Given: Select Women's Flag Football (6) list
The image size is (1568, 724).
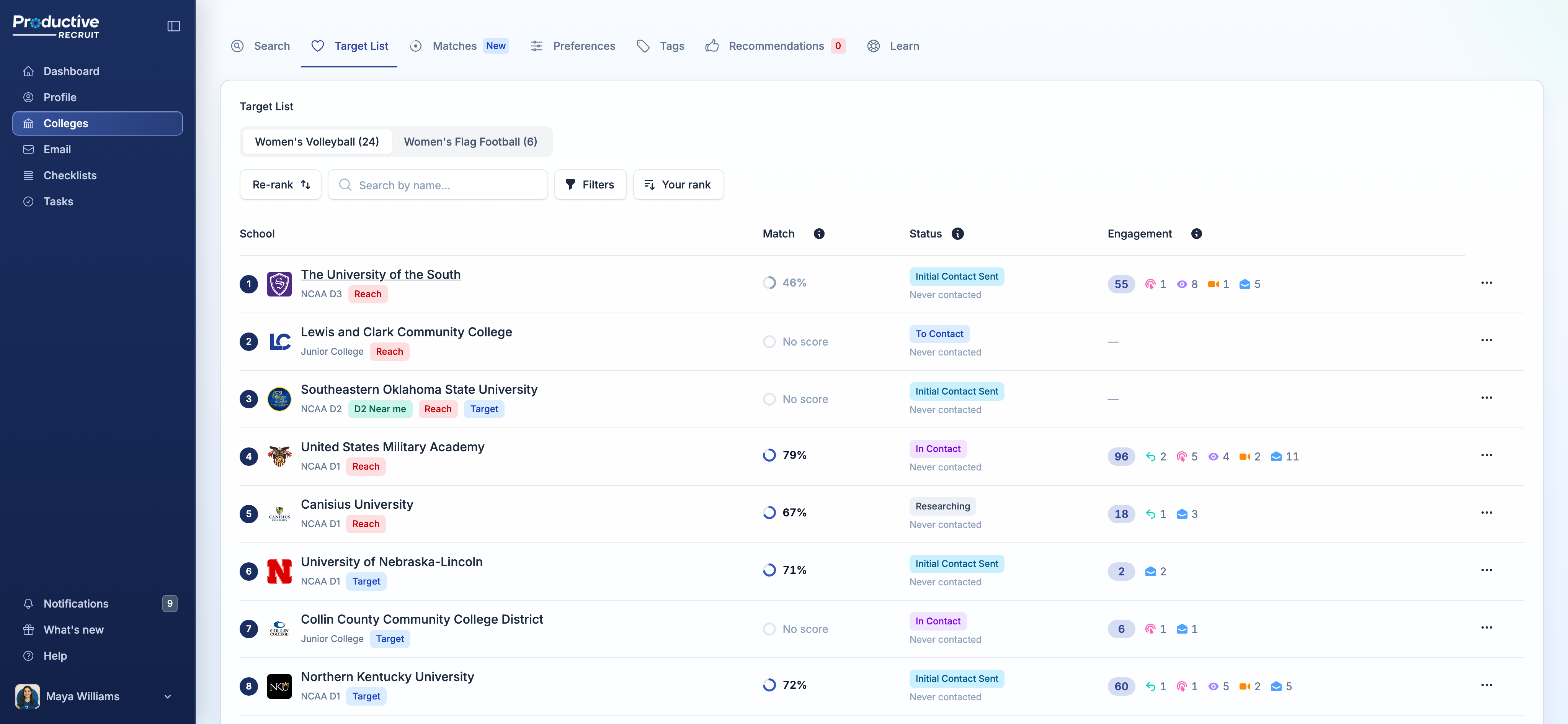Looking at the screenshot, I should pos(470,142).
